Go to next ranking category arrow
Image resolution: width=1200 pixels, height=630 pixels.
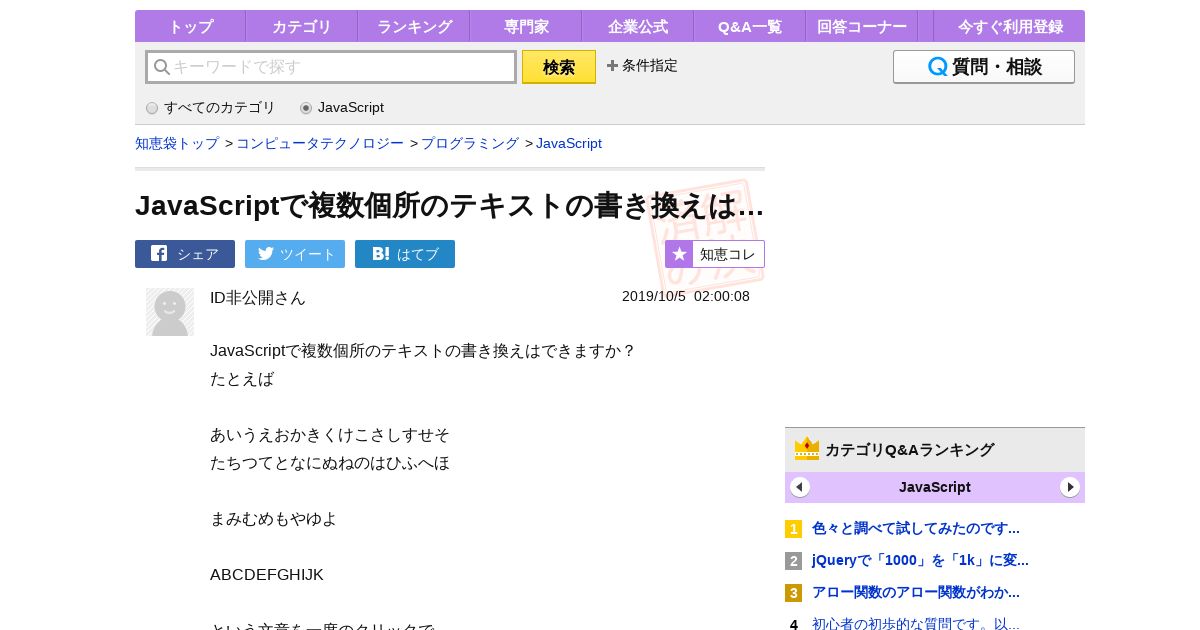point(1070,487)
